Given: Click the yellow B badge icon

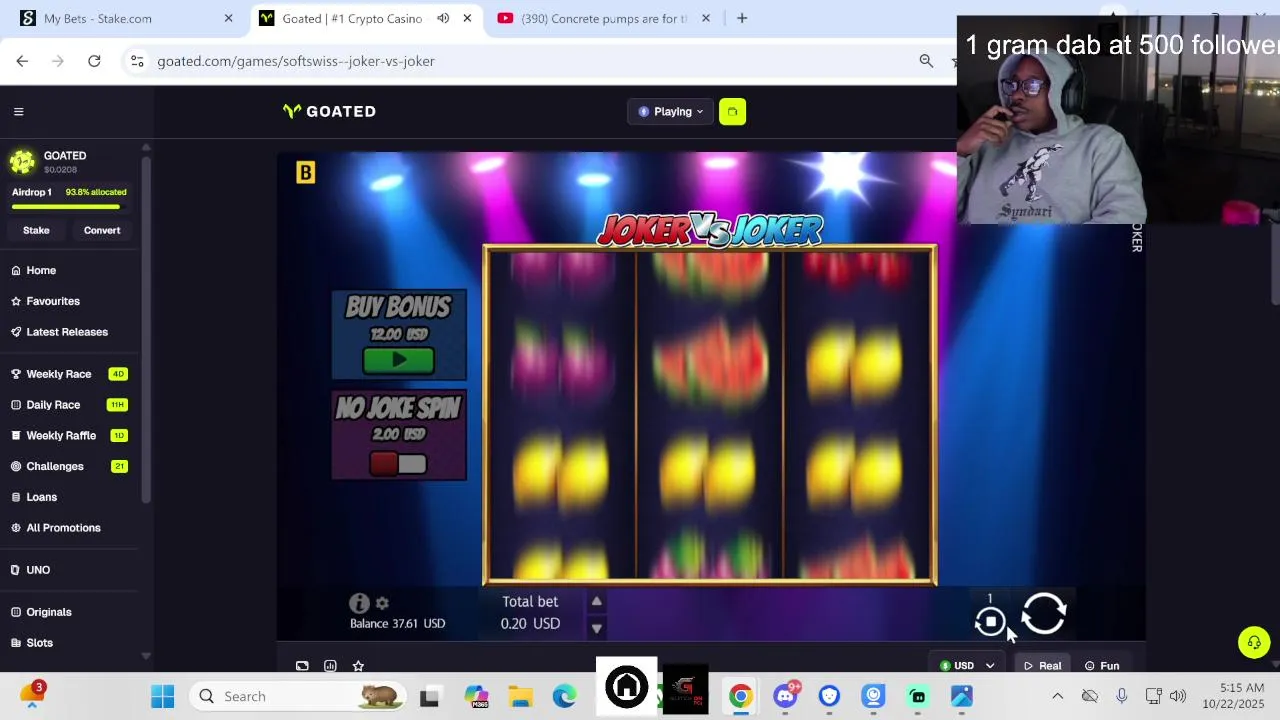Looking at the screenshot, I should (x=306, y=173).
